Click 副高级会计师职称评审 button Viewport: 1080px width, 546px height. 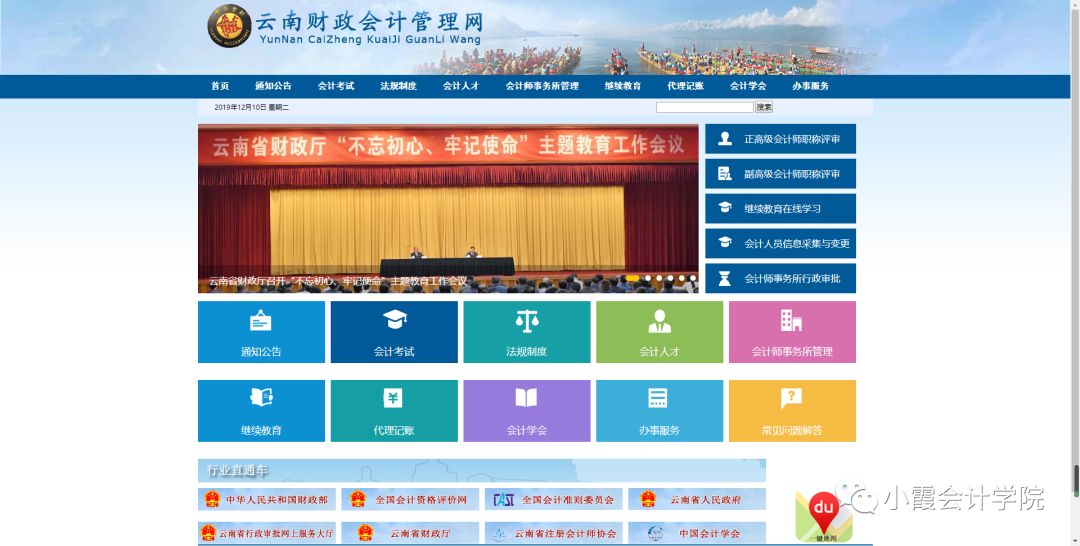[x=780, y=174]
